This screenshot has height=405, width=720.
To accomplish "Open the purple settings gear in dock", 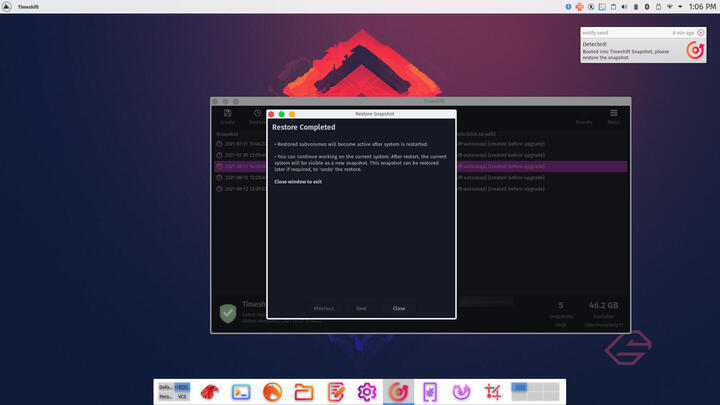I will [367, 392].
